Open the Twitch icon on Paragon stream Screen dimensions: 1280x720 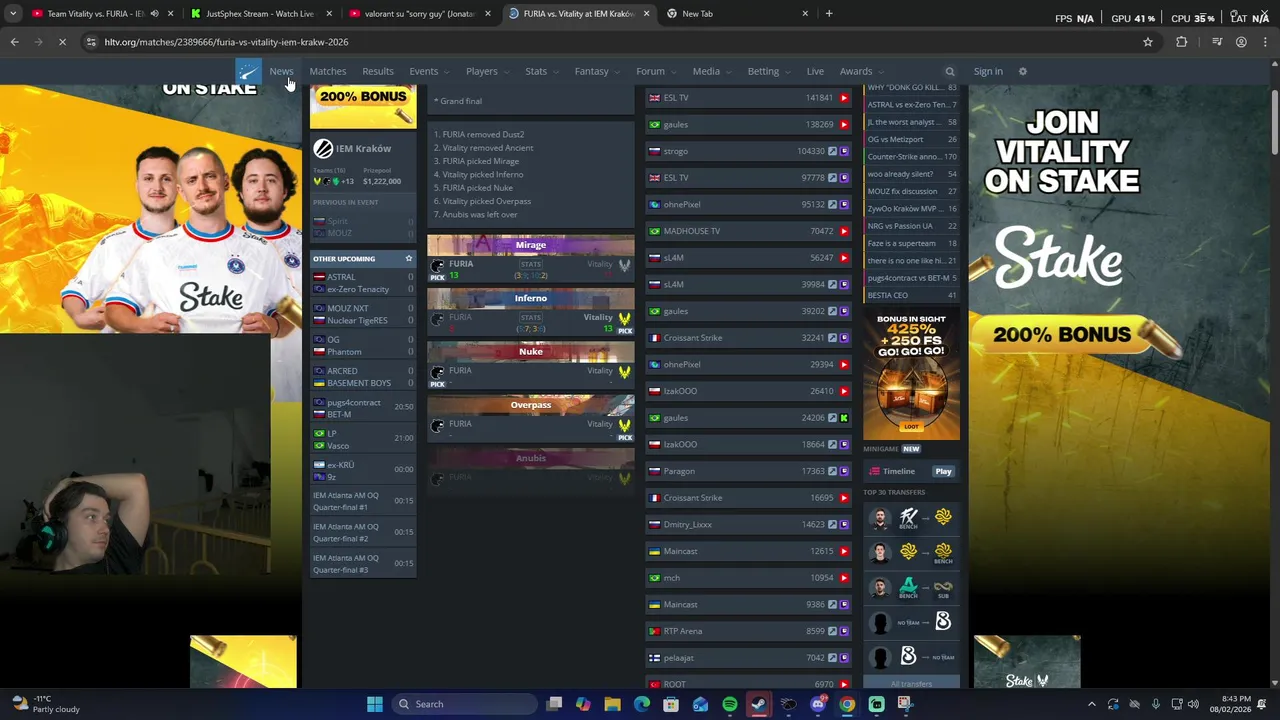click(844, 471)
